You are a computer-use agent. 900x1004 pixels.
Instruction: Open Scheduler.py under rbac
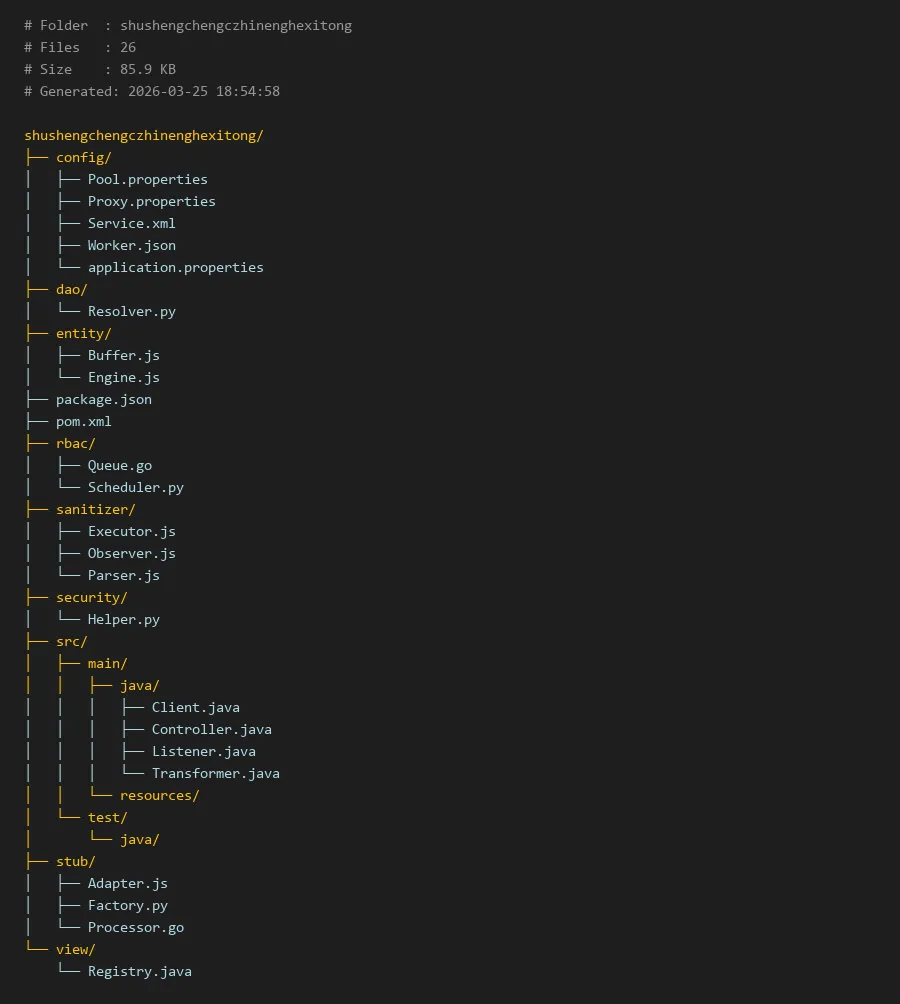[135, 487]
